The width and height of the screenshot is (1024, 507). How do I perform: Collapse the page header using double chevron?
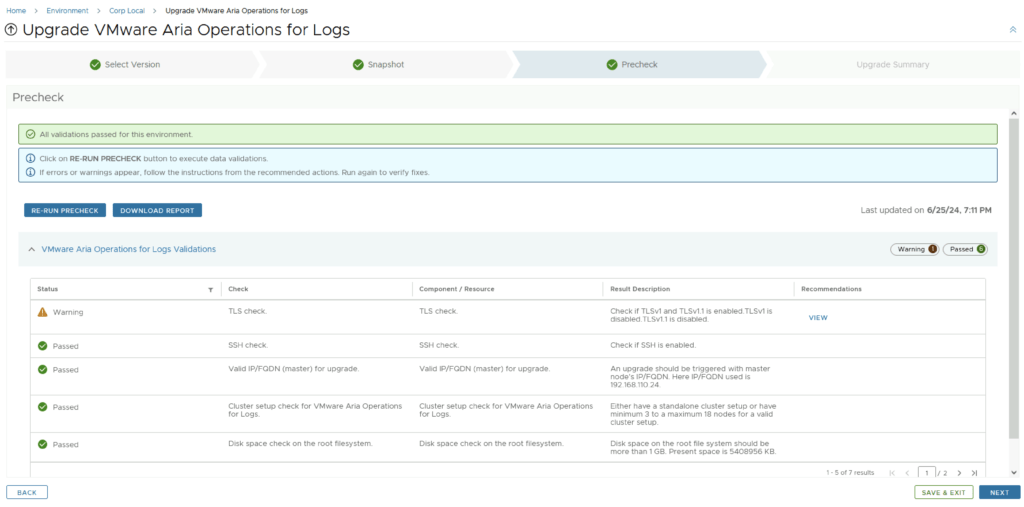coord(1012,30)
